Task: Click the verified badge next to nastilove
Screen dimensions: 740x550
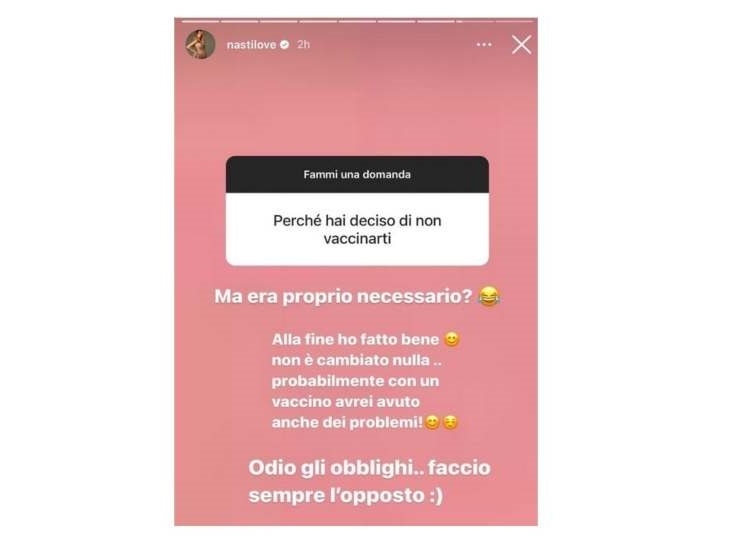Action: pos(285,45)
